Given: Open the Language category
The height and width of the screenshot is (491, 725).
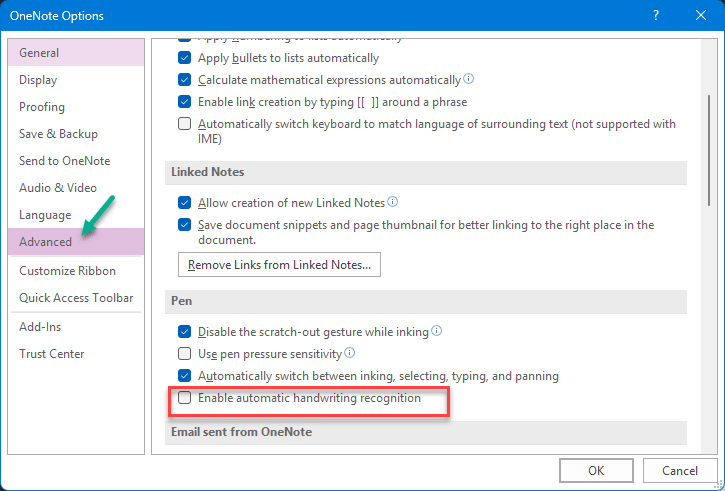Looking at the screenshot, I should pyautogui.click(x=76, y=215).
